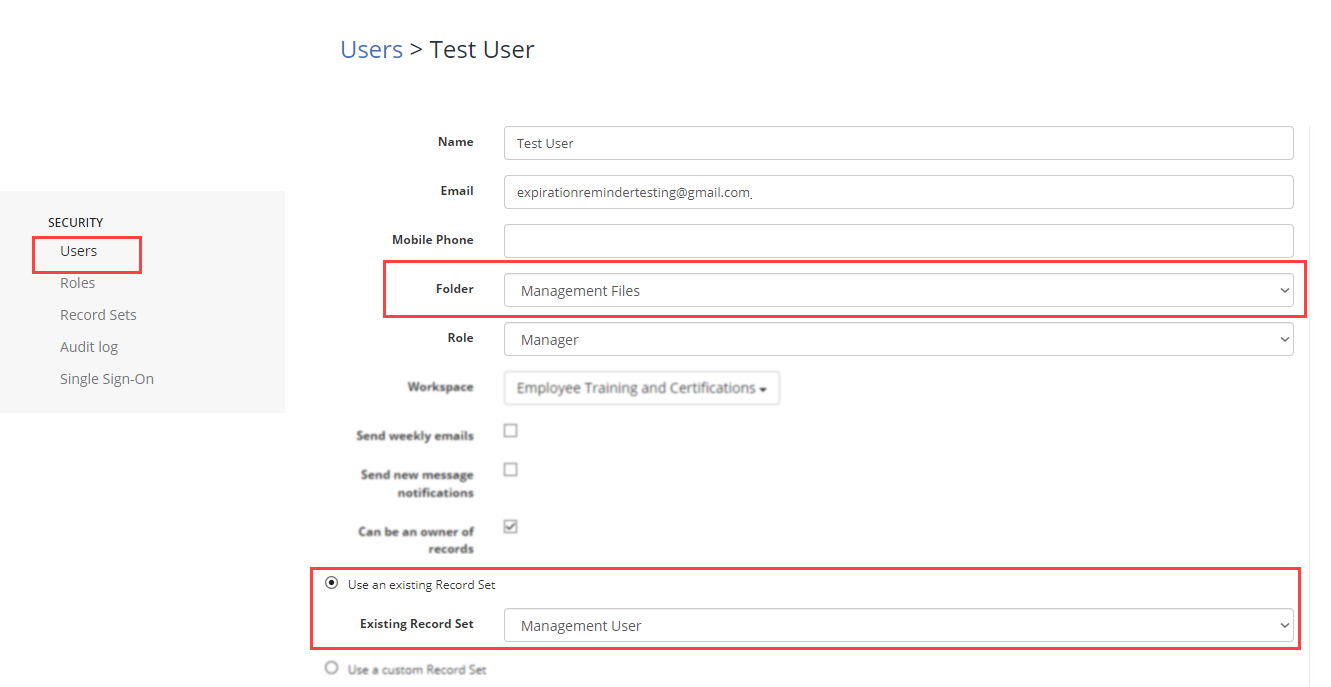
Task: Uncheck Can be an owner of records
Action: click(x=510, y=527)
